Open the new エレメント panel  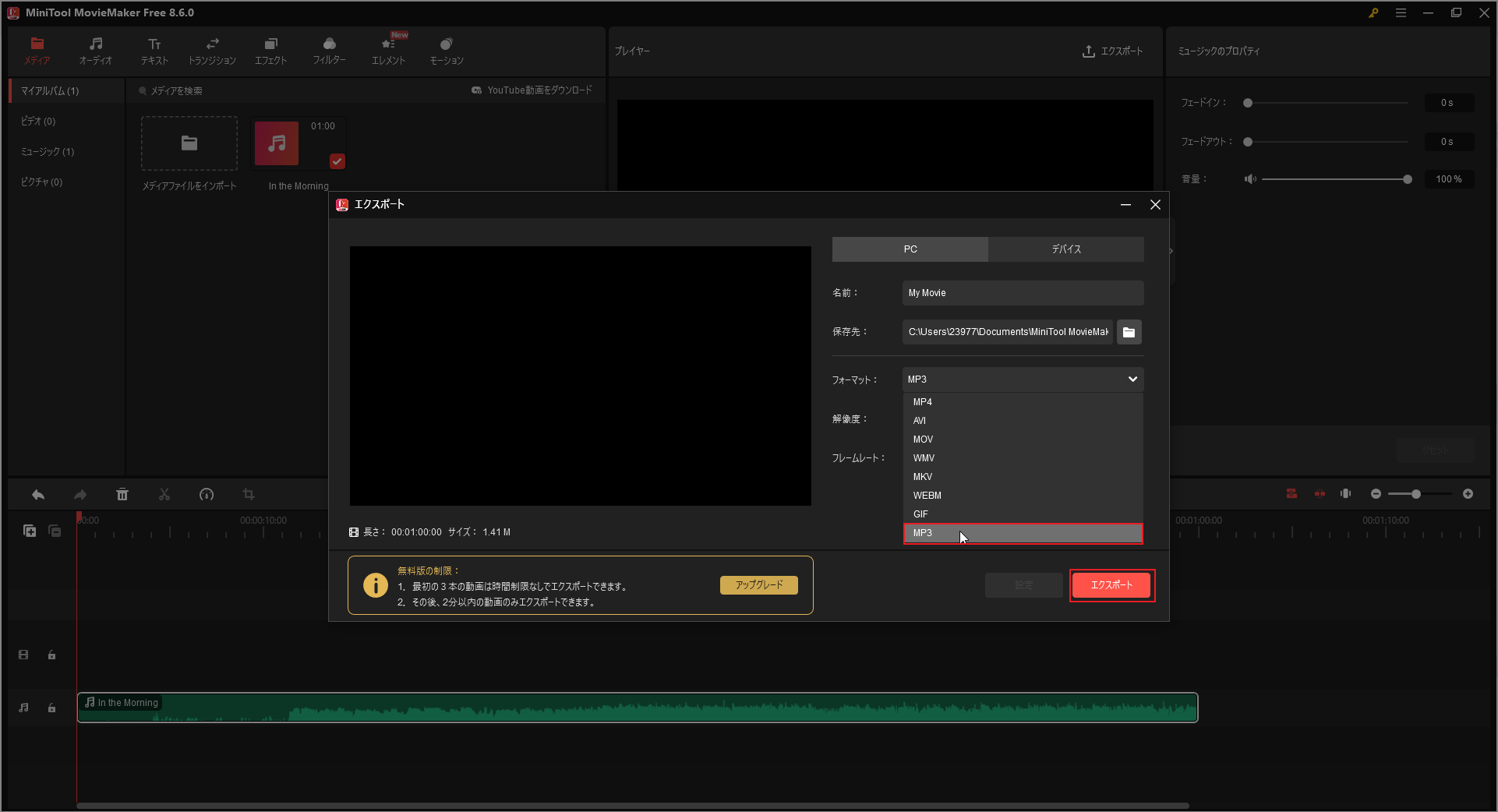coord(387,50)
